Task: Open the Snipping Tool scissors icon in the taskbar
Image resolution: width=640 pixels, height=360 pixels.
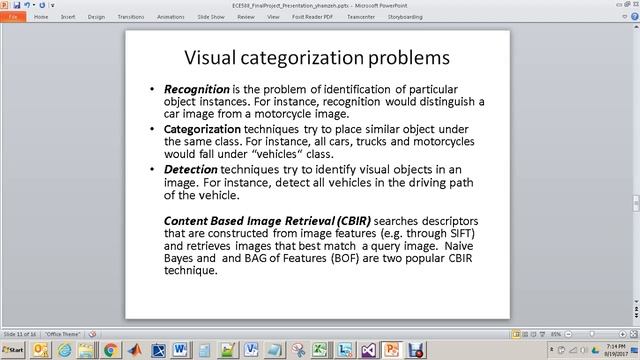Action: tap(298, 350)
